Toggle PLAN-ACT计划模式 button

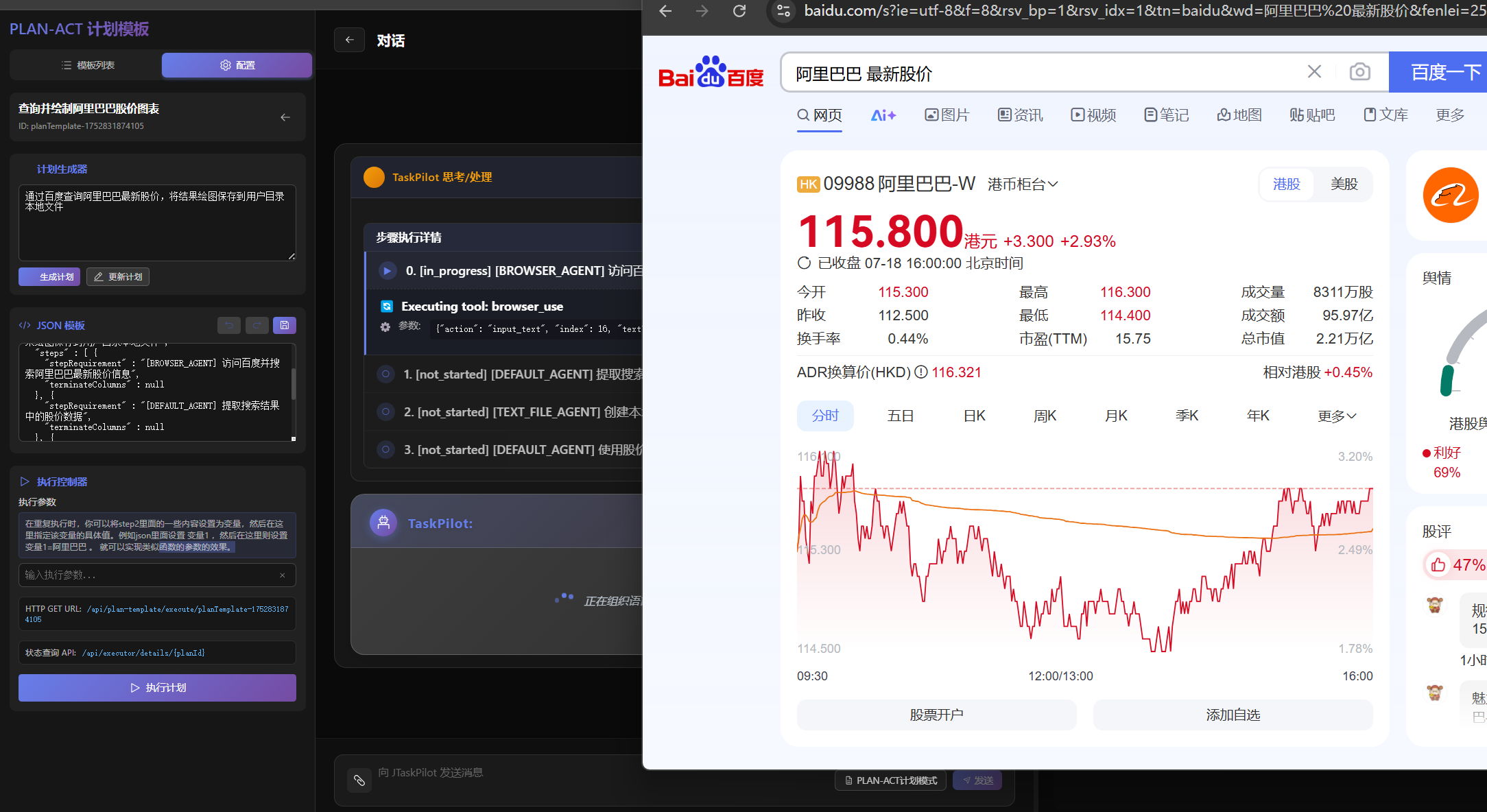point(890,780)
